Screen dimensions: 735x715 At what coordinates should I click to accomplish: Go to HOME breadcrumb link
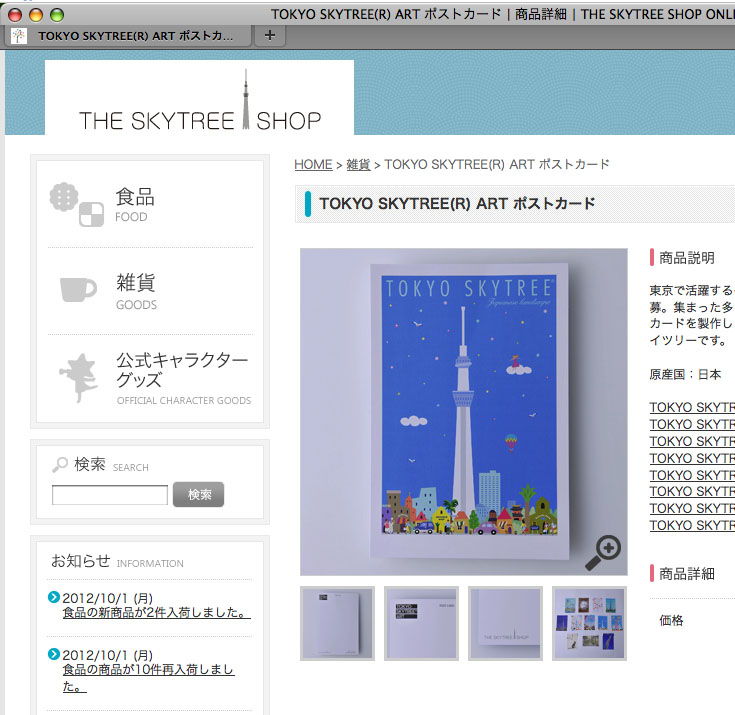click(313, 165)
